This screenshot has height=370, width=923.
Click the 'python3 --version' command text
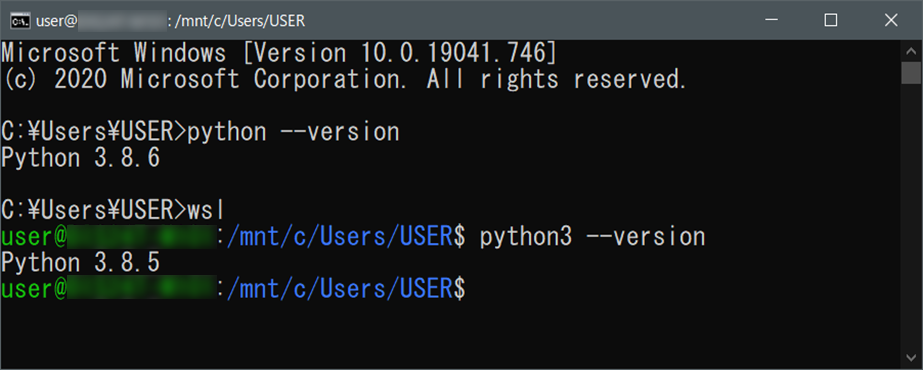click(592, 237)
